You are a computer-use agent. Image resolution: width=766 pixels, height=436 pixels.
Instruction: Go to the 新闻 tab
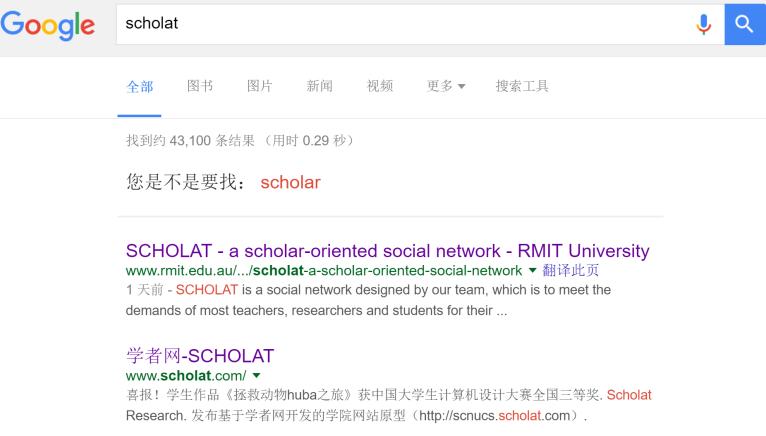[320, 86]
